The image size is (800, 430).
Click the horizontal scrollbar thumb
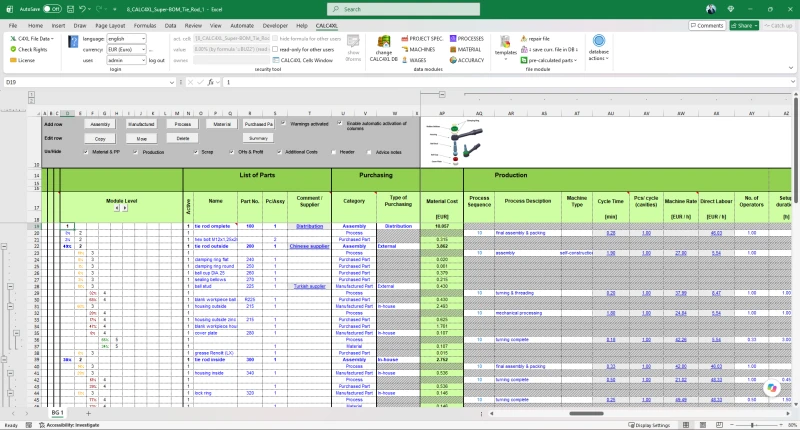[x=586, y=414]
